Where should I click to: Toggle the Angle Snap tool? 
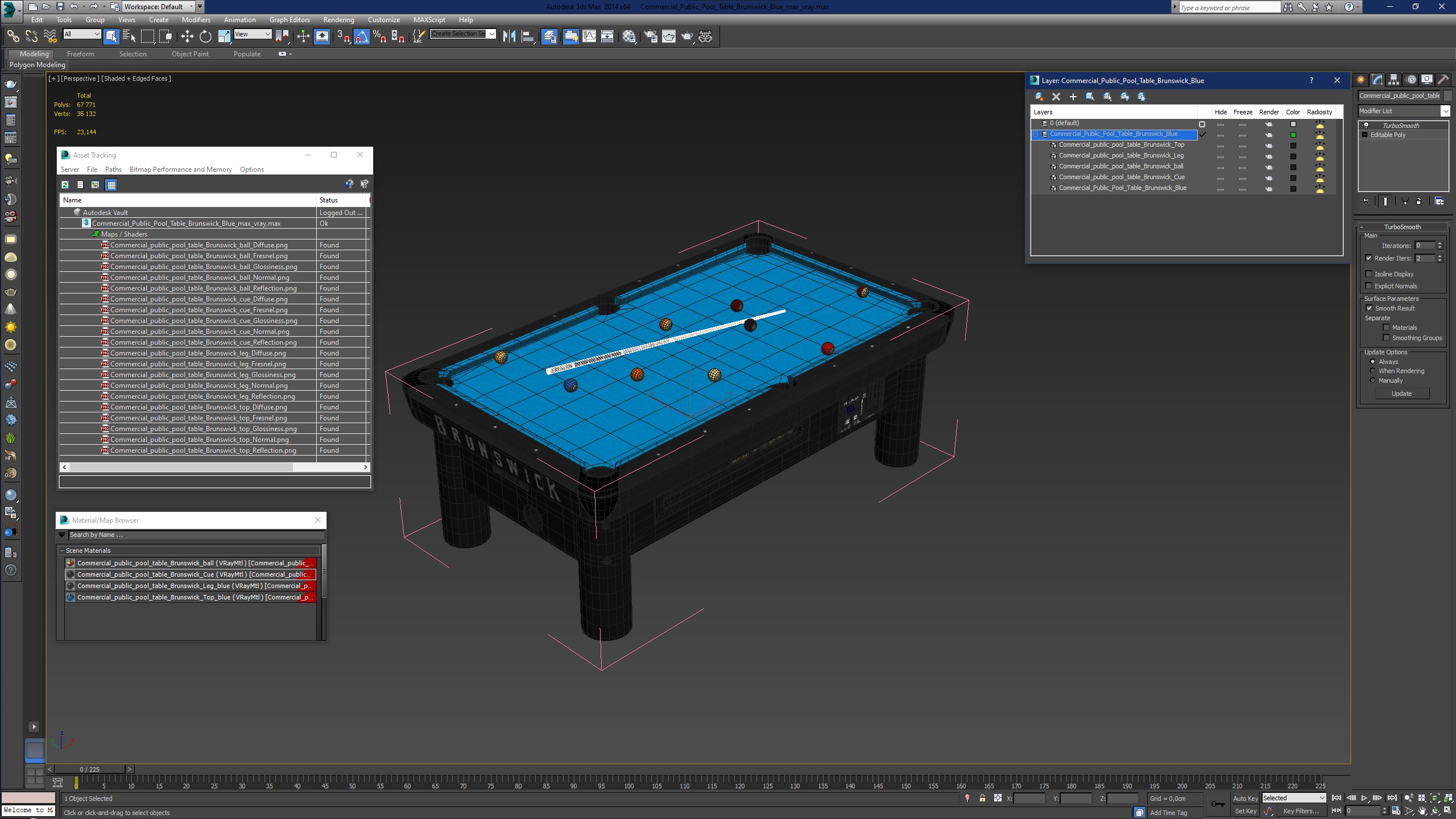pyautogui.click(x=361, y=36)
